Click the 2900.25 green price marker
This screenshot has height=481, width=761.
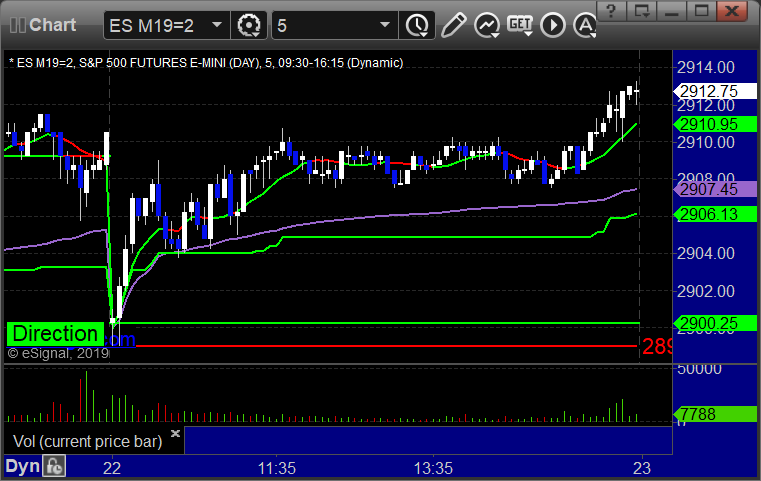[x=715, y=323]
